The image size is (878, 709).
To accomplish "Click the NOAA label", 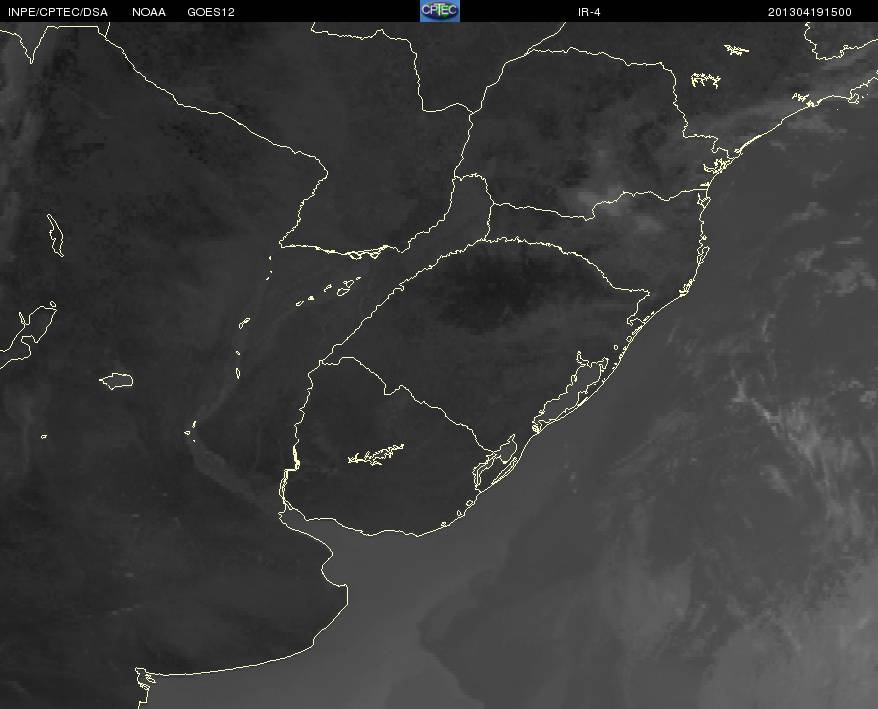I will (149, 12).
